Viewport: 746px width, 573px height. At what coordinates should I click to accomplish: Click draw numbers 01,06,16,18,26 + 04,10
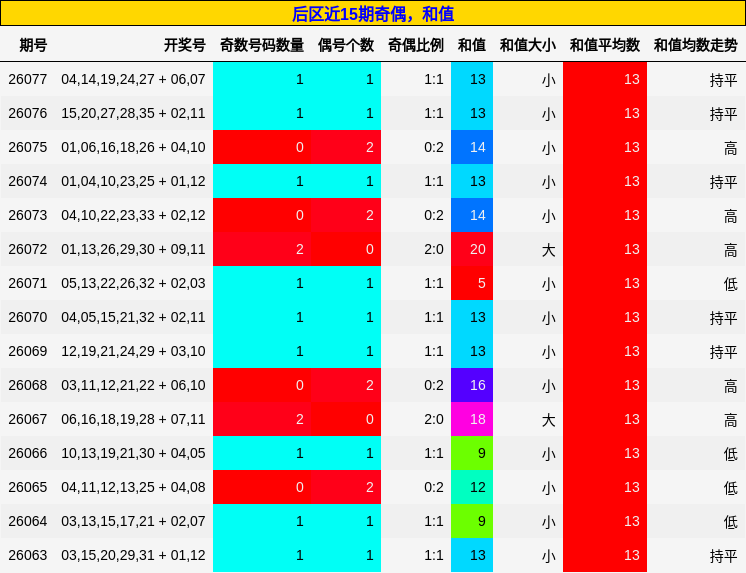pos(133,147)
